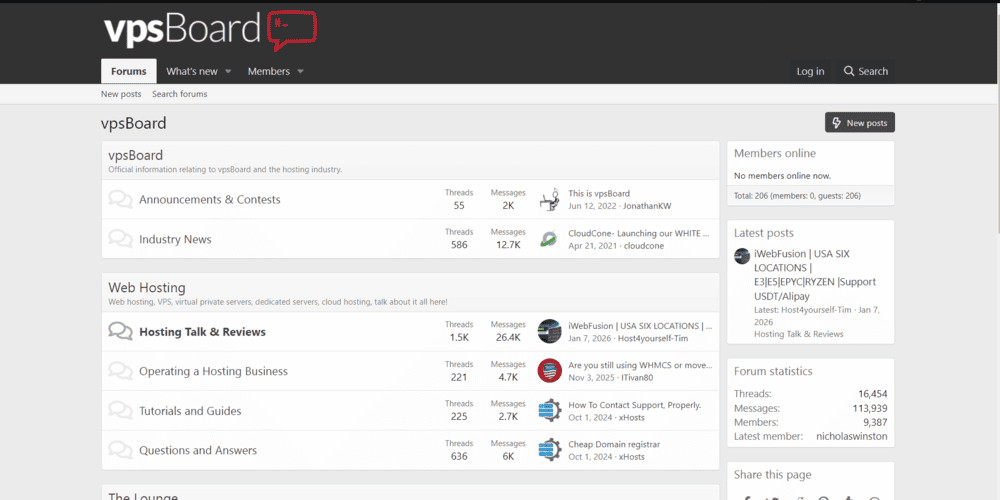Click latest member nicholaswinston
Viewport: 1000px width, 500px height.
tap(851, 436)
